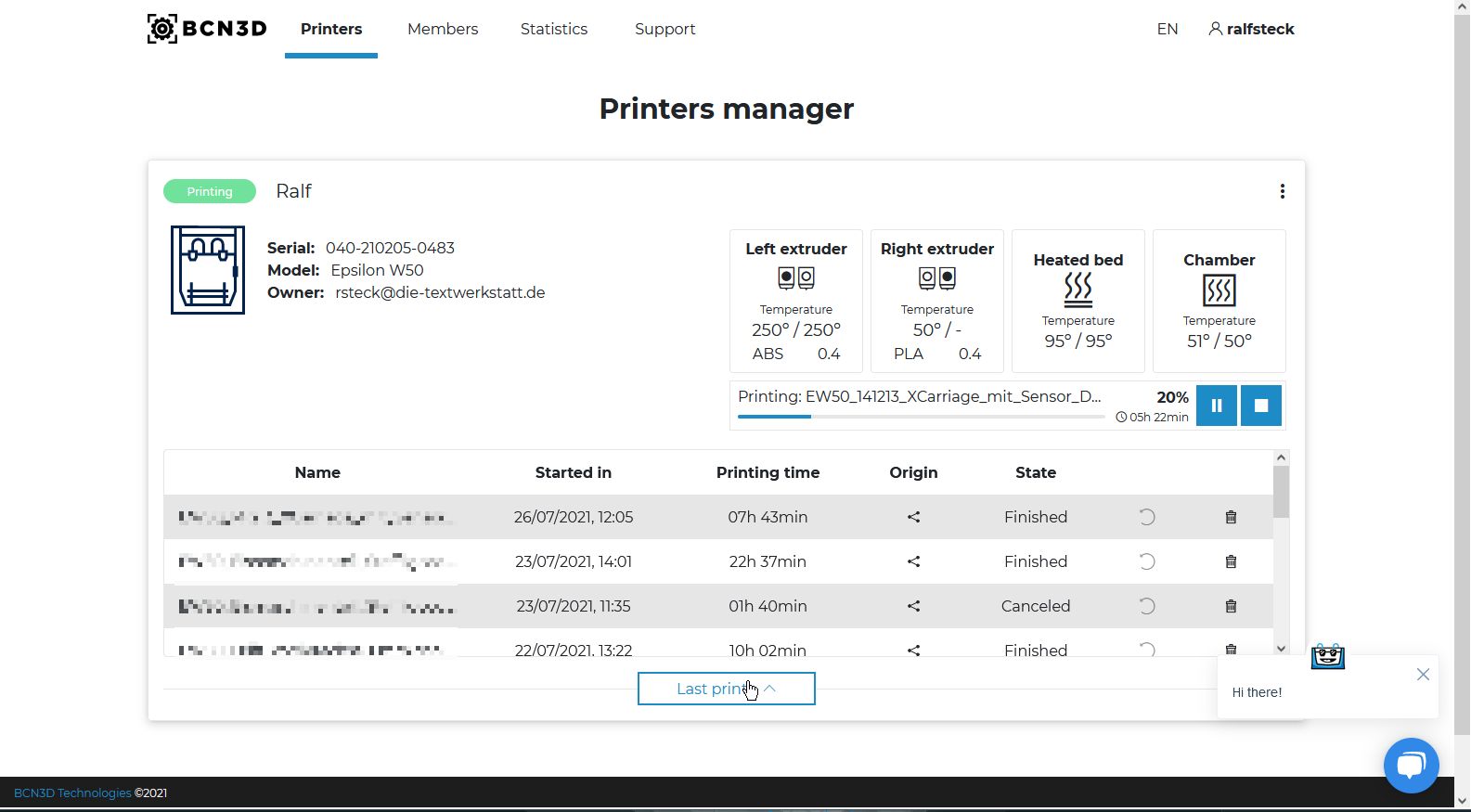Click the page scrollbar down arrow
This screenshot has width=1471, height=812.
(x=1463, y=801)
